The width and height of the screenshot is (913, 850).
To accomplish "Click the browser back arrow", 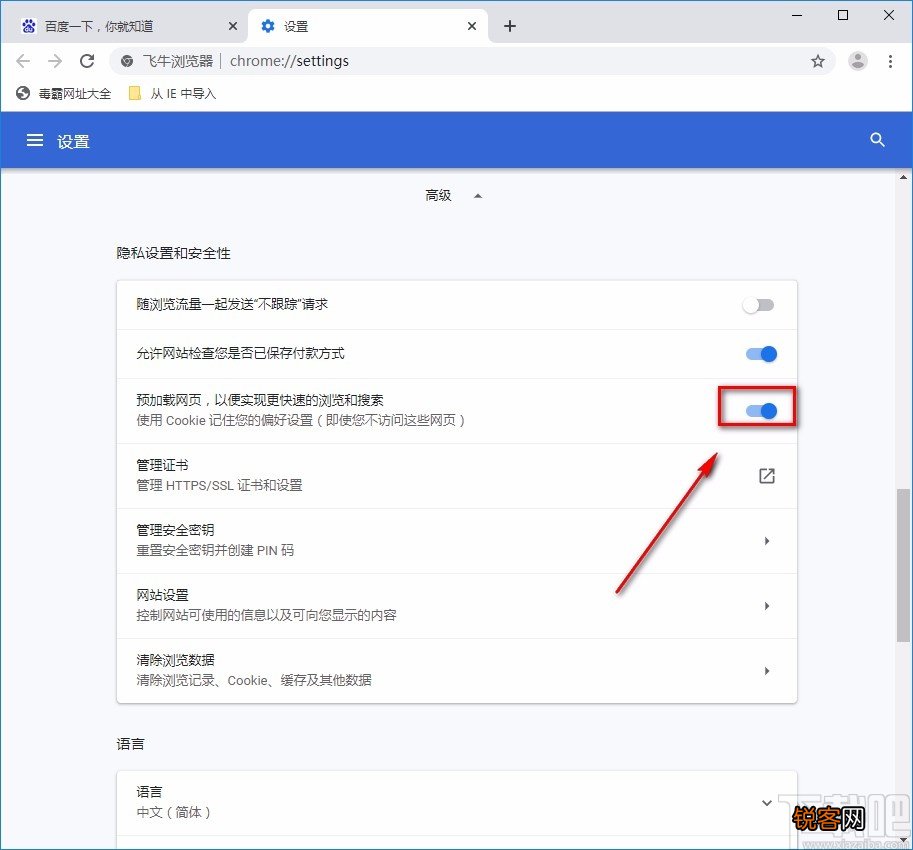I will [x=23, y=61].
